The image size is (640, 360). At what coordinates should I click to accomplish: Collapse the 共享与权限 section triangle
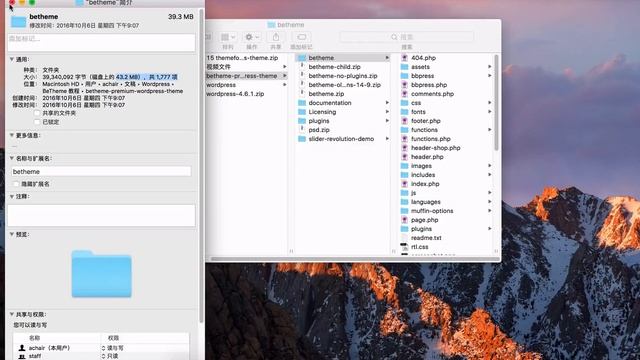click(x=12, y=314)
